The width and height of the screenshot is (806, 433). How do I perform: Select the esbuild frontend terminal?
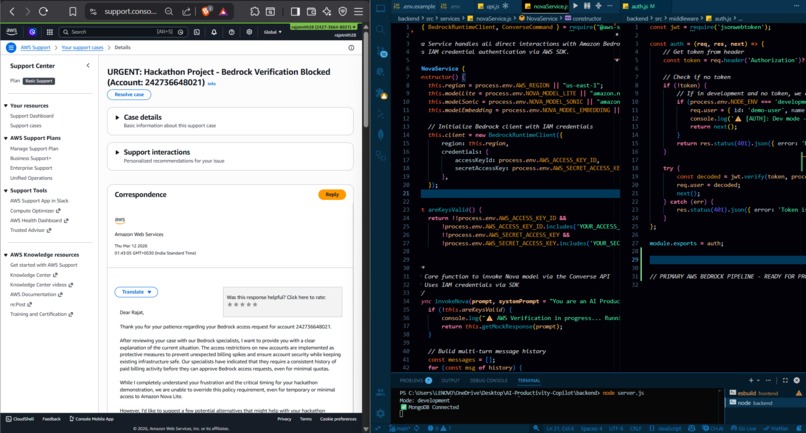(765, 393)
